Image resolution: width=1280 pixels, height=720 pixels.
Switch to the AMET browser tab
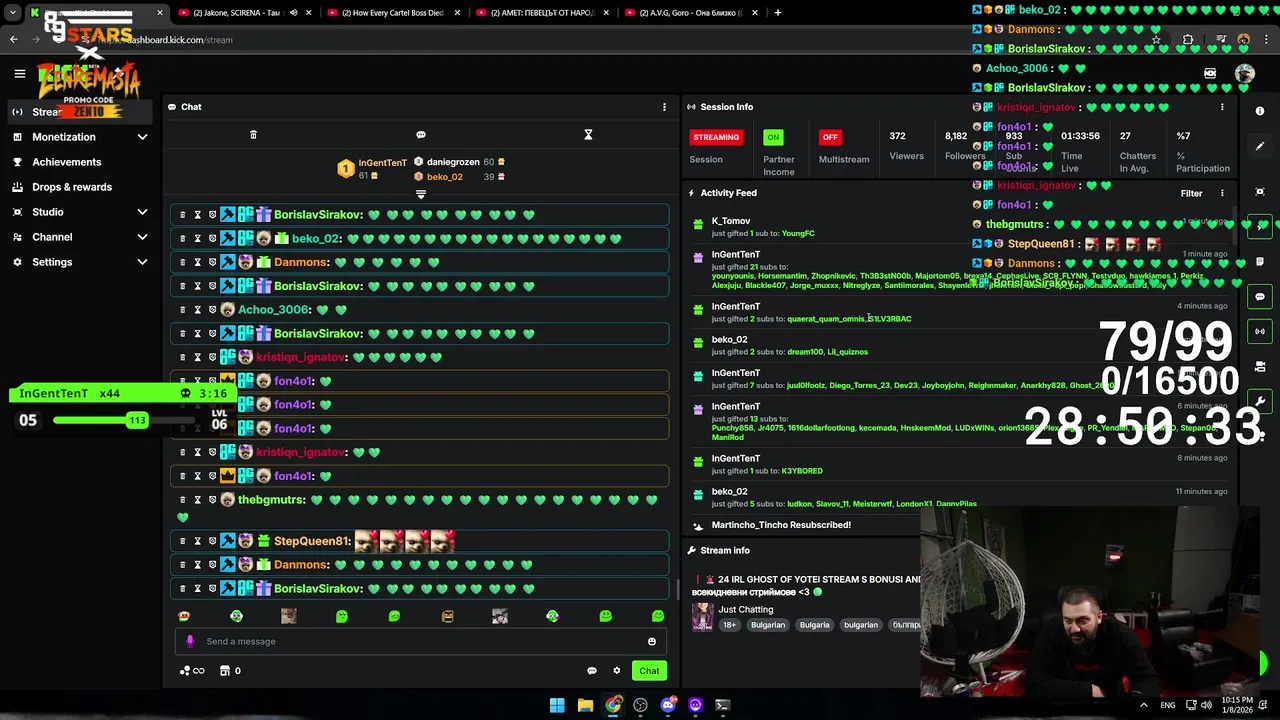[542, 13]
